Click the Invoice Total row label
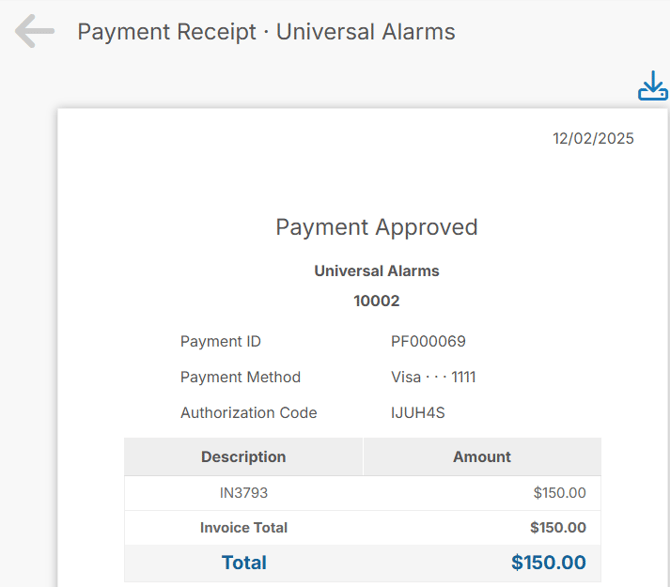The height and width of the screenshot is (587, 670). point(243,528)
